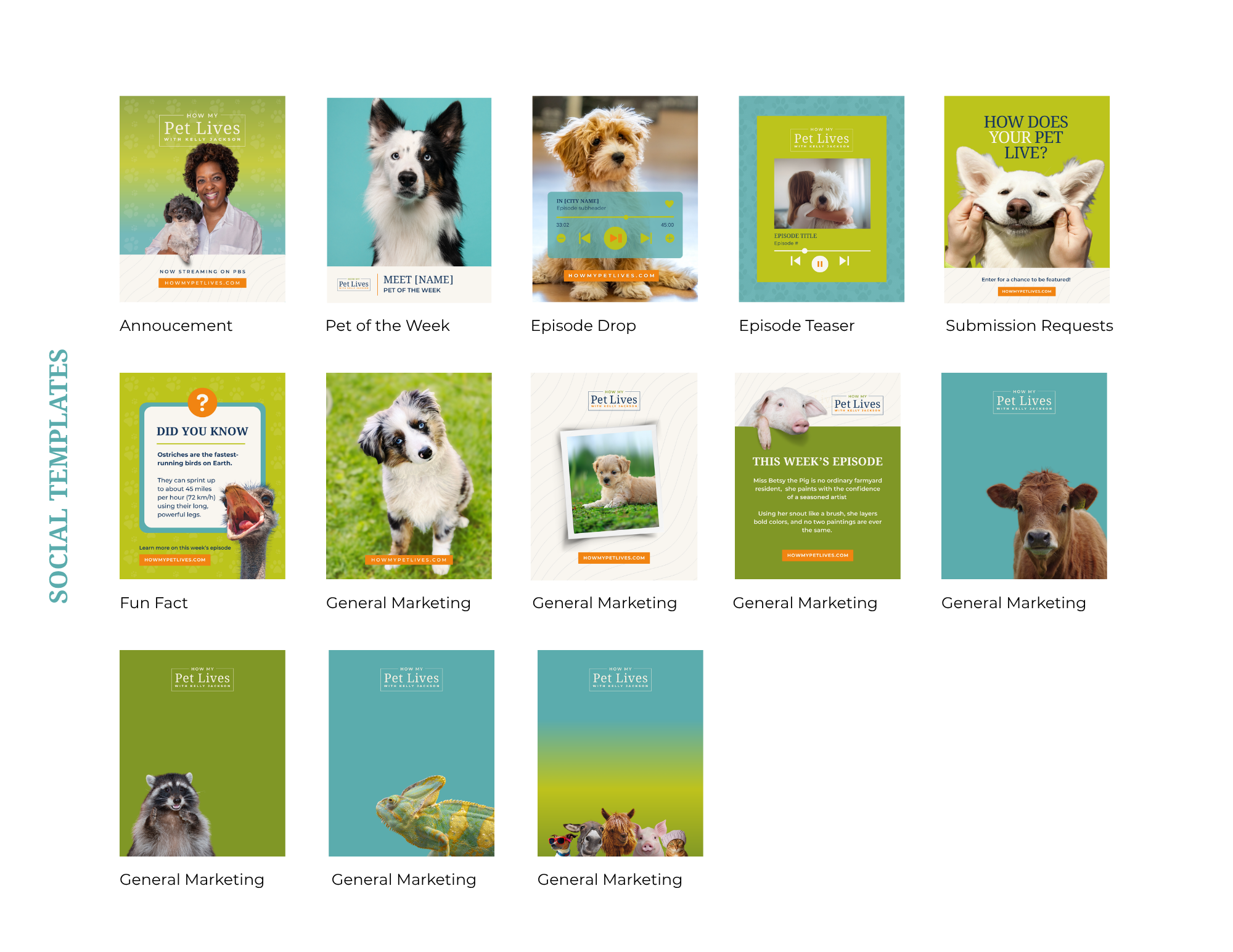Click Episode Teaser white progress slider knob
Image resolution: width=1233 pixels, height=952 pixels.
(x=805, y=251)
